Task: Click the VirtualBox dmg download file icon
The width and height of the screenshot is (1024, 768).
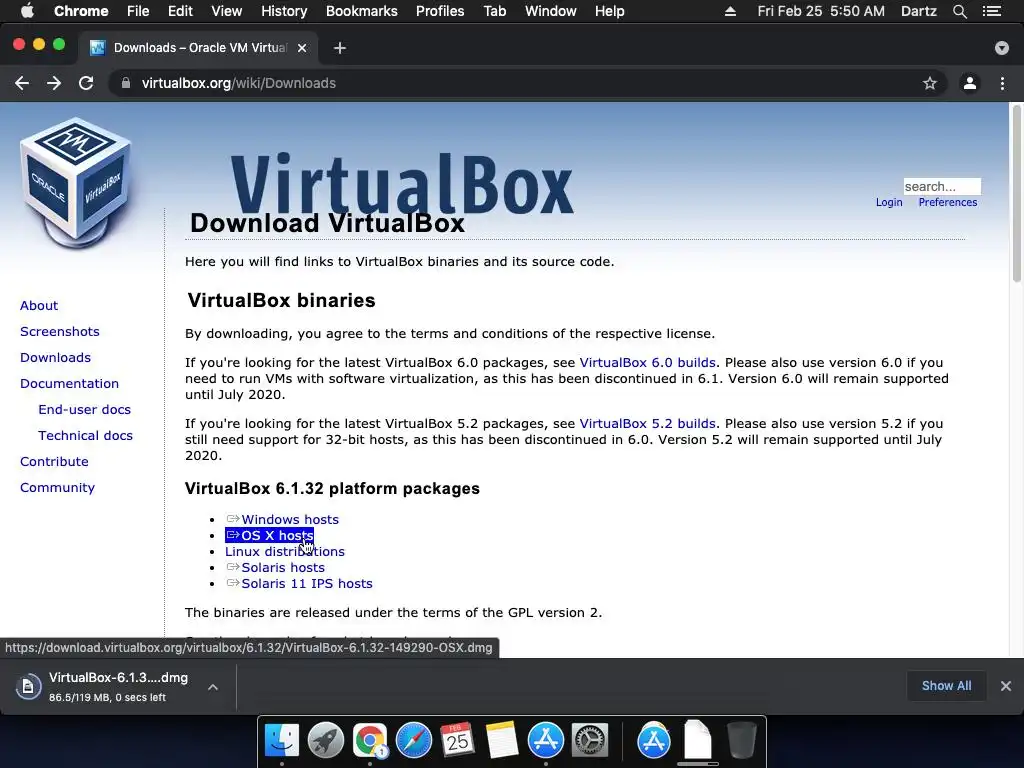Action: [28, 686]
